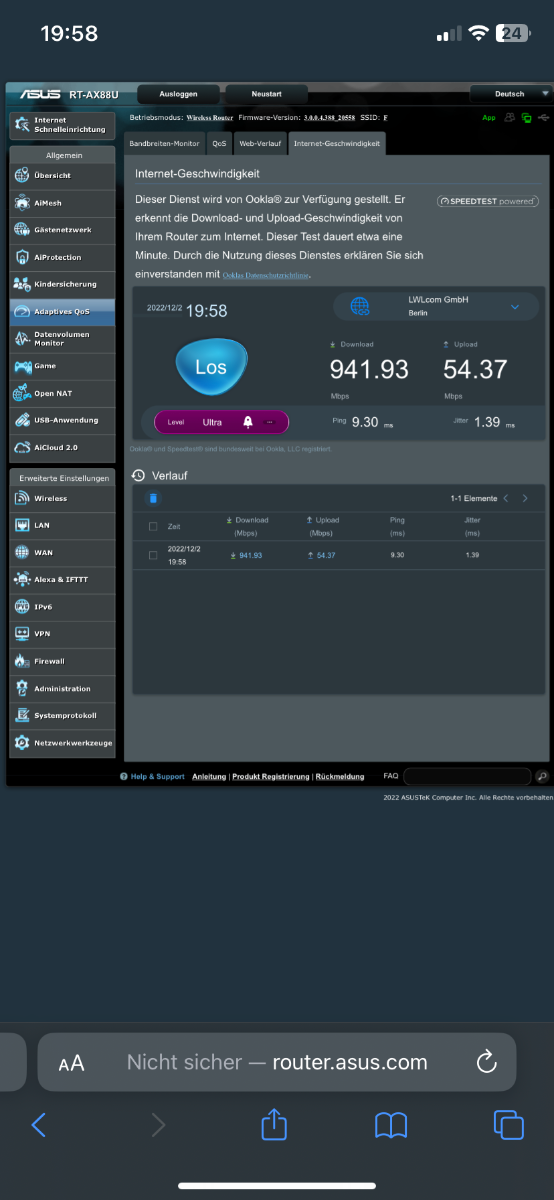Start speed test with Los button
Viewport: 554px width, 1200px height.
coord(211,367)
